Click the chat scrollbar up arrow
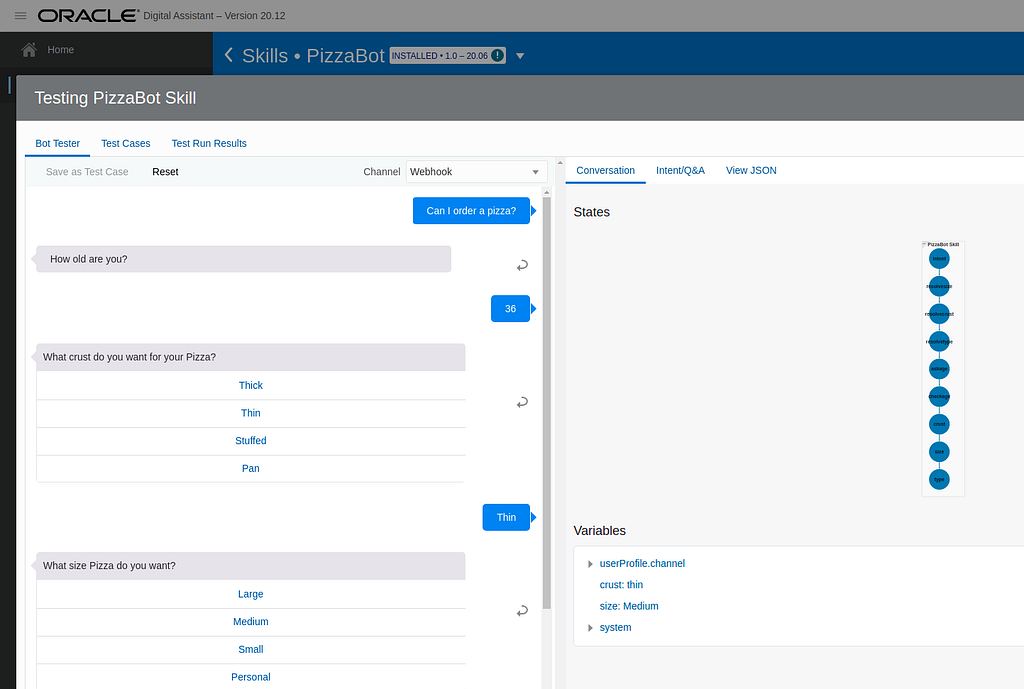This screenshot has height=689, width=1024. [547, 192]
